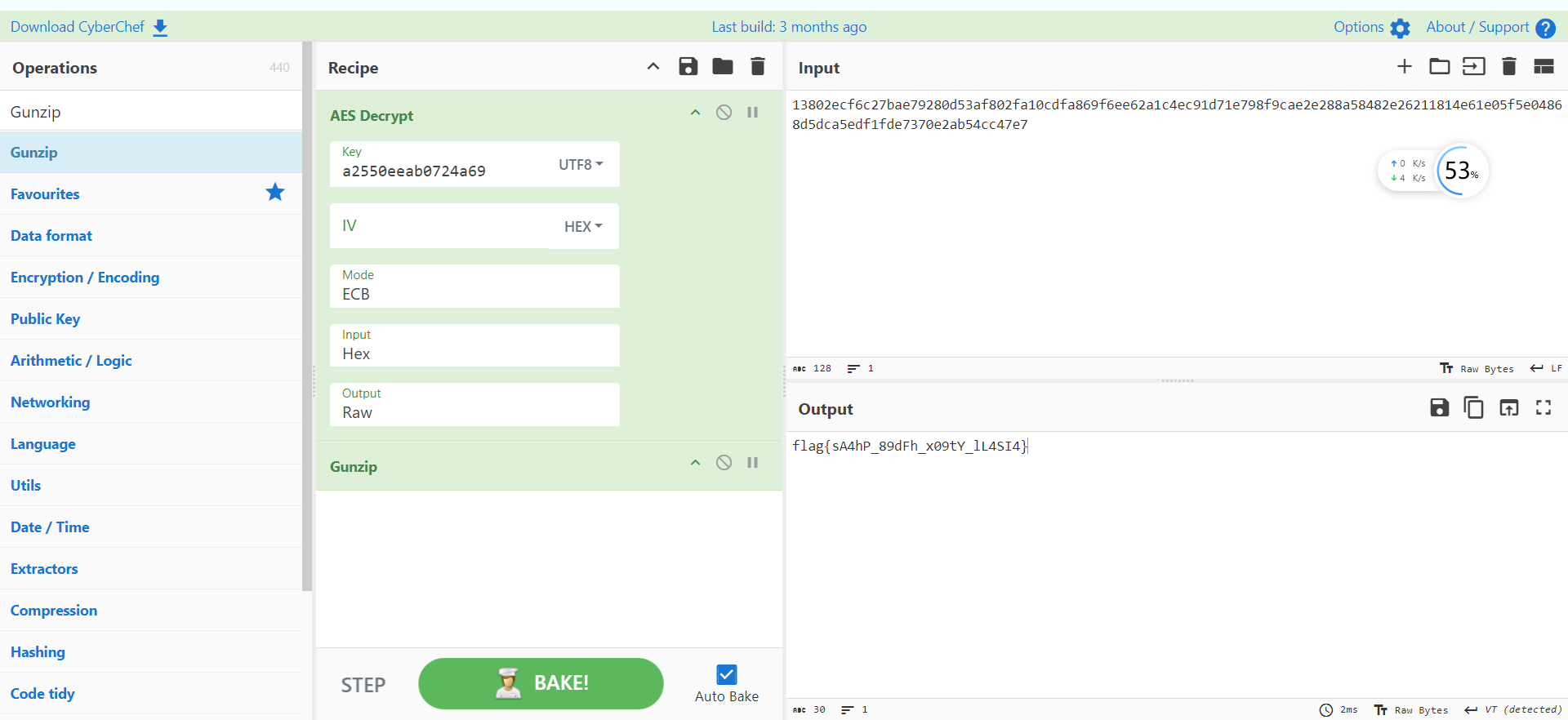The height and width of the screenshot is (720, 1568).
Task: Change output character encoding Raw Bytes
Action: click(x=1411, y=710)
